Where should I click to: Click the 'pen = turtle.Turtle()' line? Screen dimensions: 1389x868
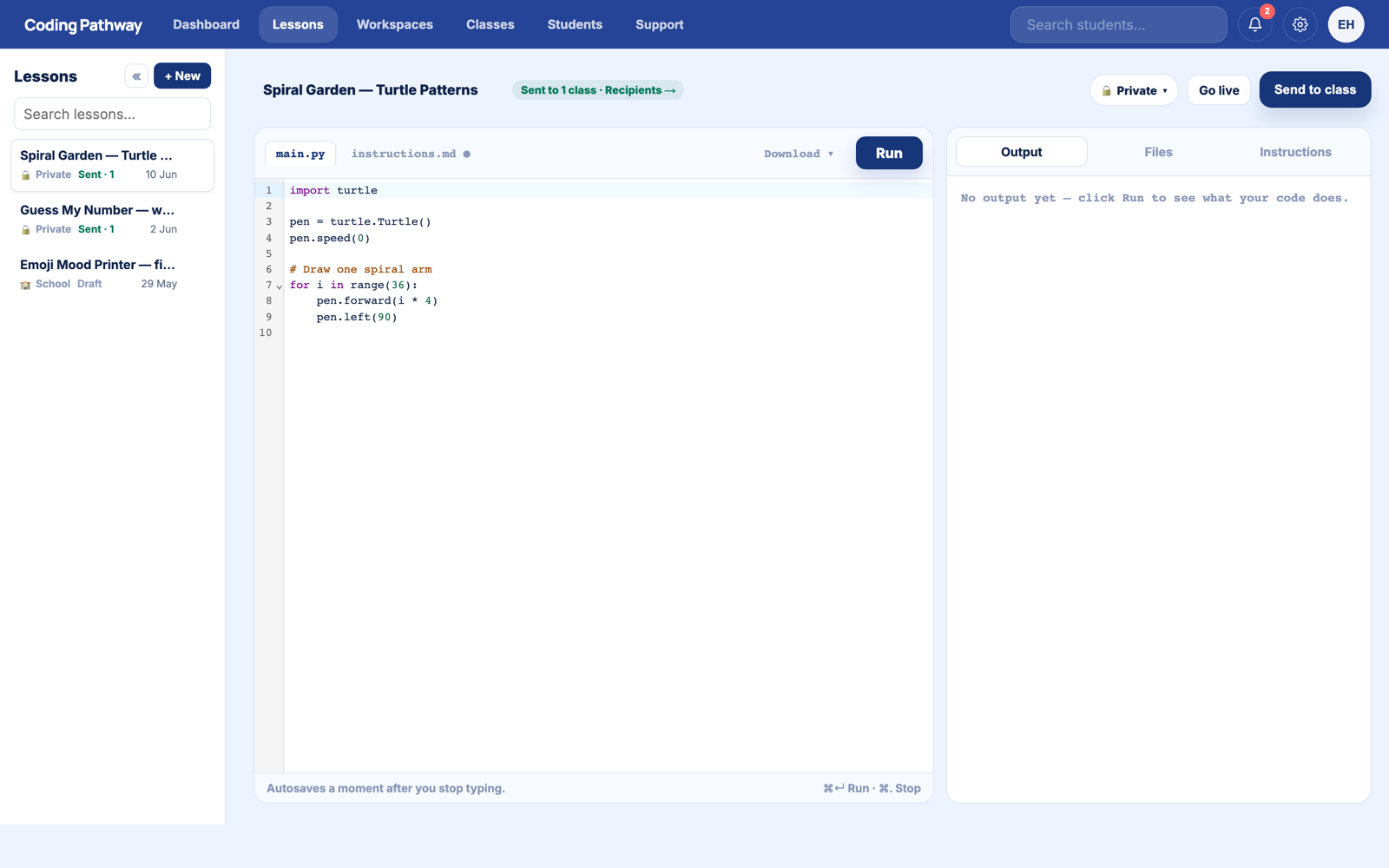tap(360, 222)
